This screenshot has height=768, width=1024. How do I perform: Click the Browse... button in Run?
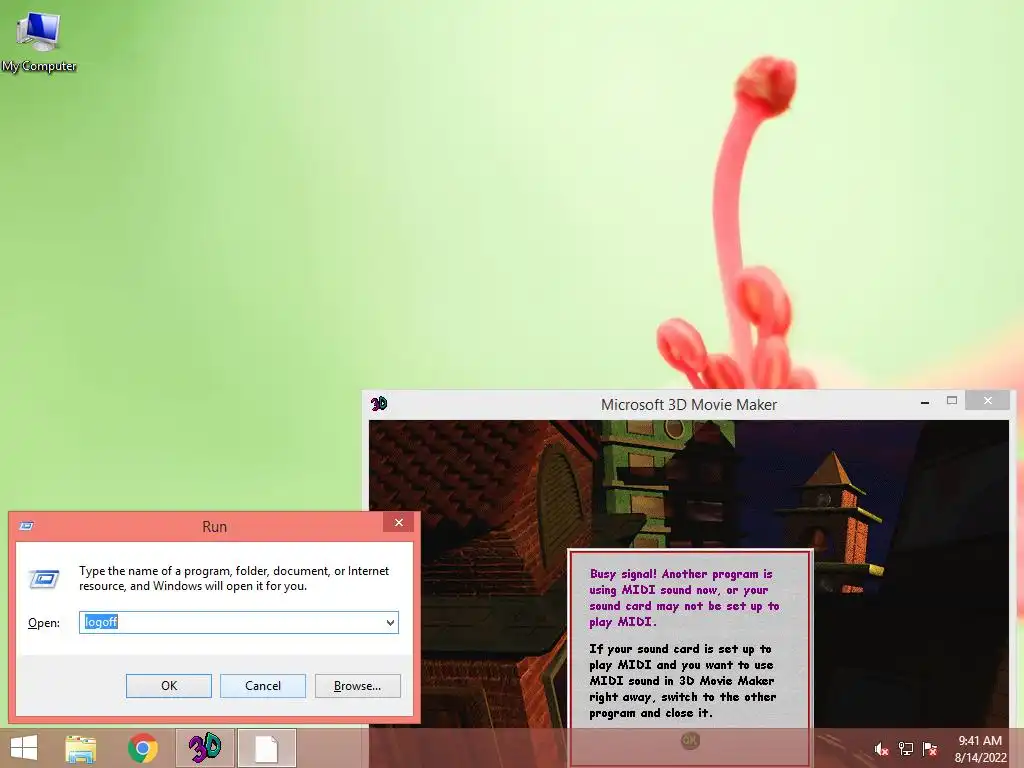pos(357,686)
